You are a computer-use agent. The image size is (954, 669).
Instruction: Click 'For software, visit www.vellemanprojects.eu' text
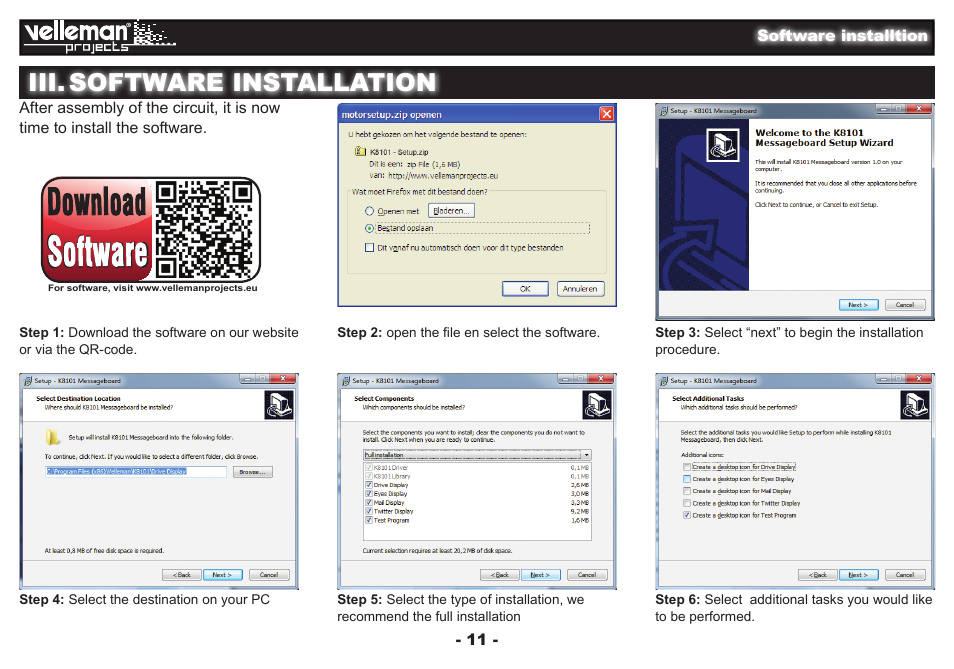tap(153, 288)
